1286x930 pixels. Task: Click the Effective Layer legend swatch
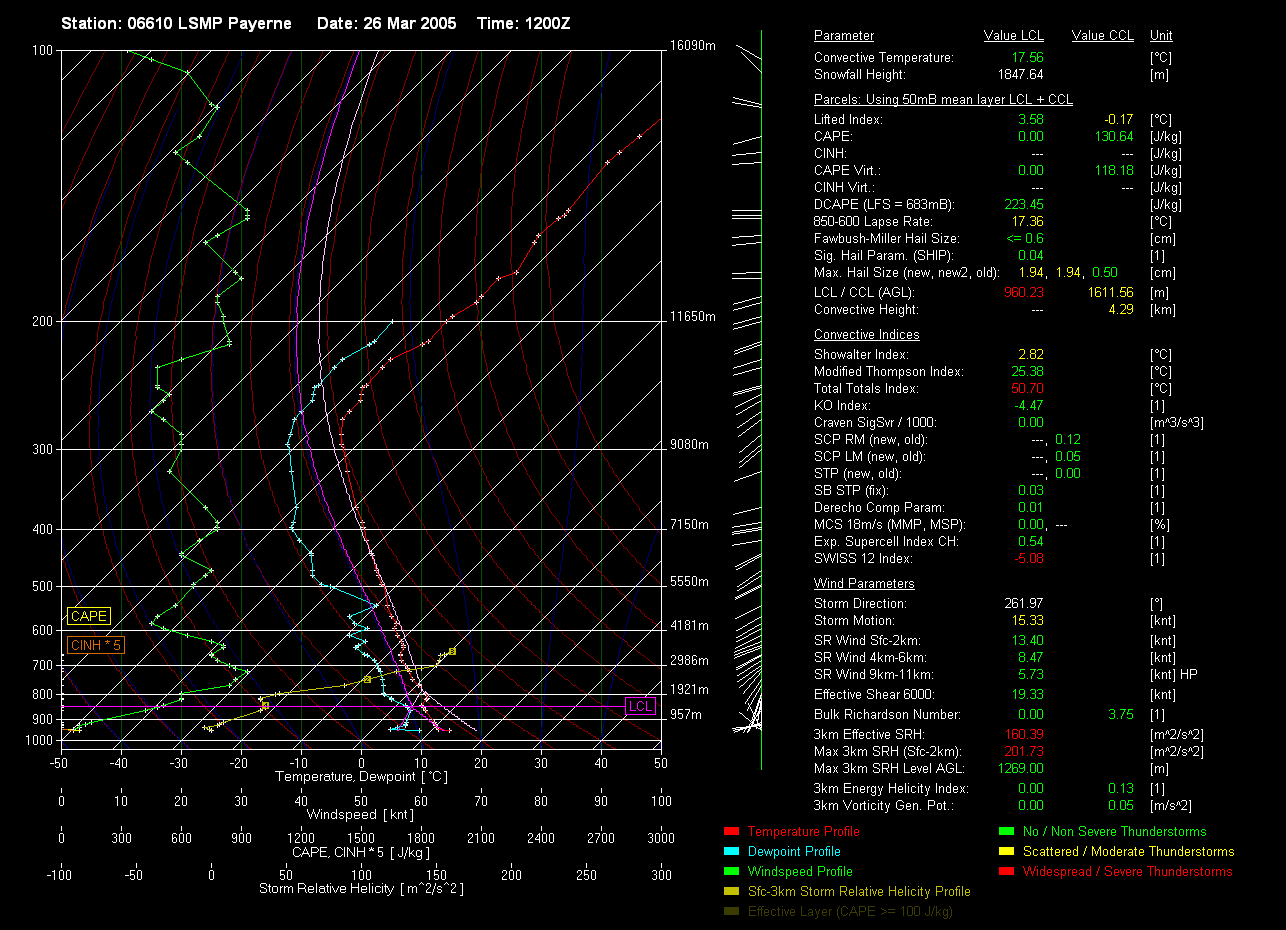[730, 911]
